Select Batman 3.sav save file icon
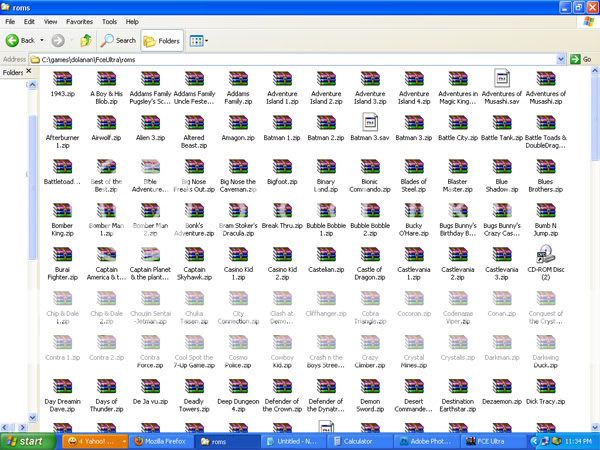Screen dimensions: 600x450 click(370, 122)
